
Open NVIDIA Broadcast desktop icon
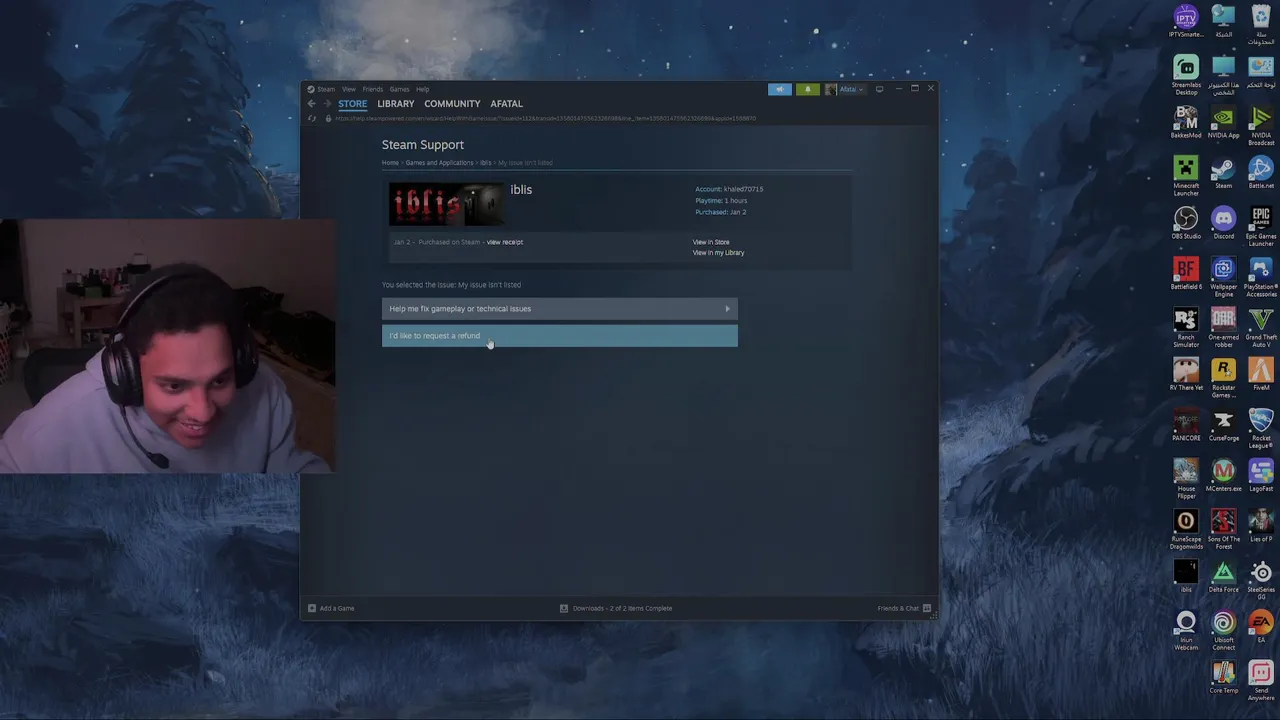point(1261,125)
